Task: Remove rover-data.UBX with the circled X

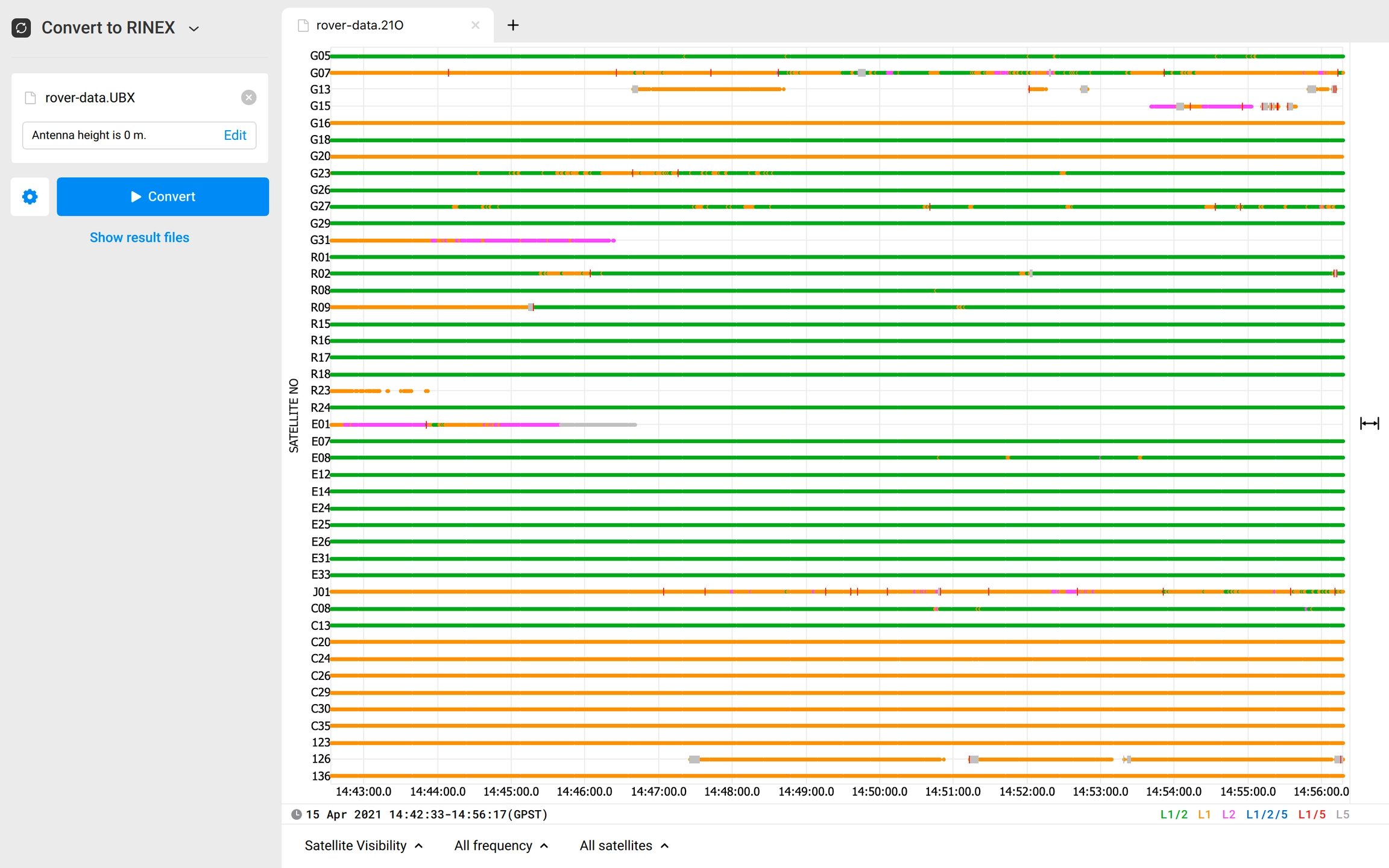Action: point(248,98)
